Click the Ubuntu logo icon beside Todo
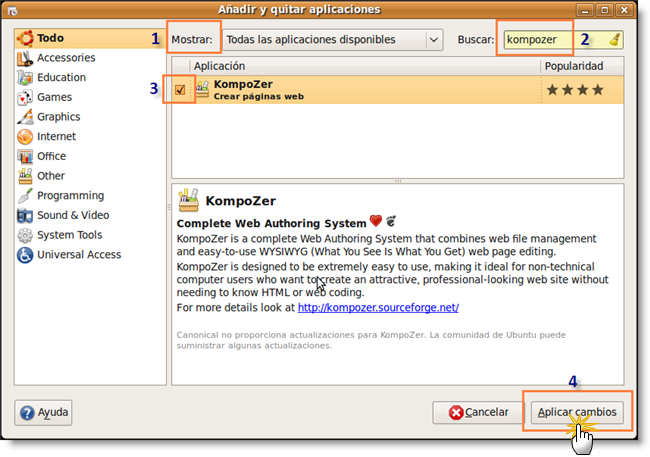Viewport: 650px width, 457px height. [x=25, y=38]
